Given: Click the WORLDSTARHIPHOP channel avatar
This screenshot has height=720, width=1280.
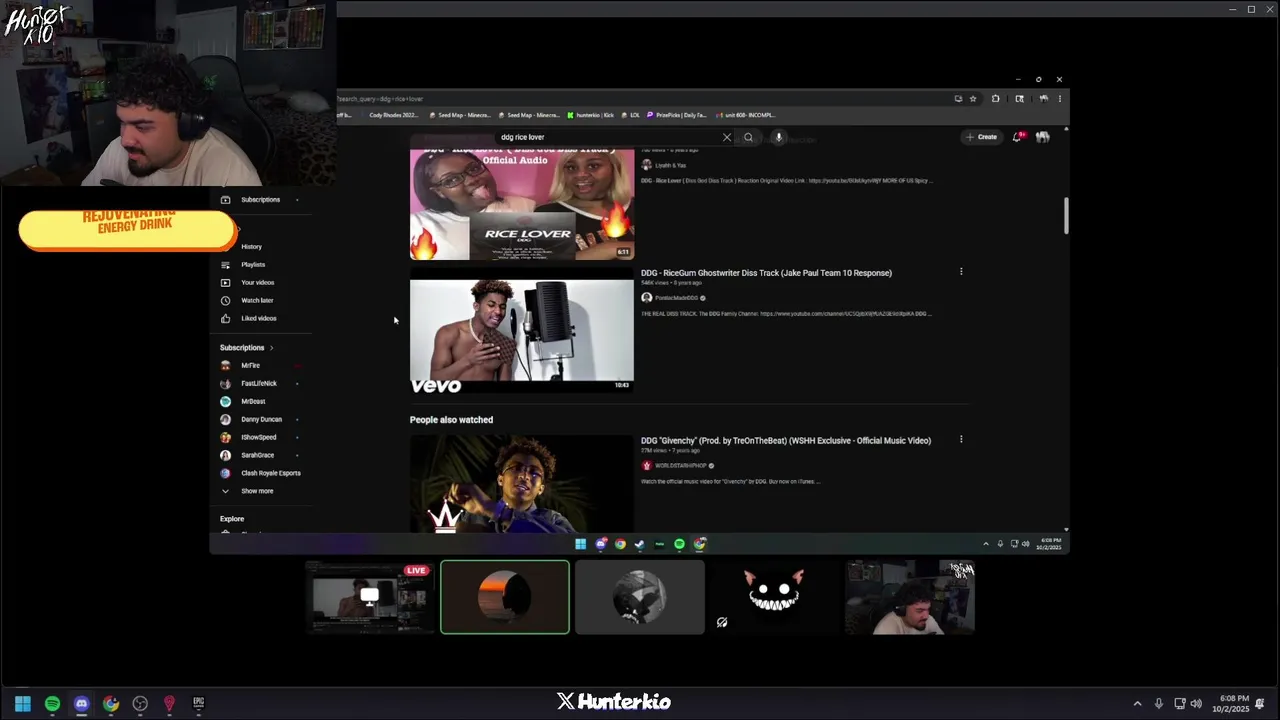Looking at the screenshot, I should click(x=646, y=466).
